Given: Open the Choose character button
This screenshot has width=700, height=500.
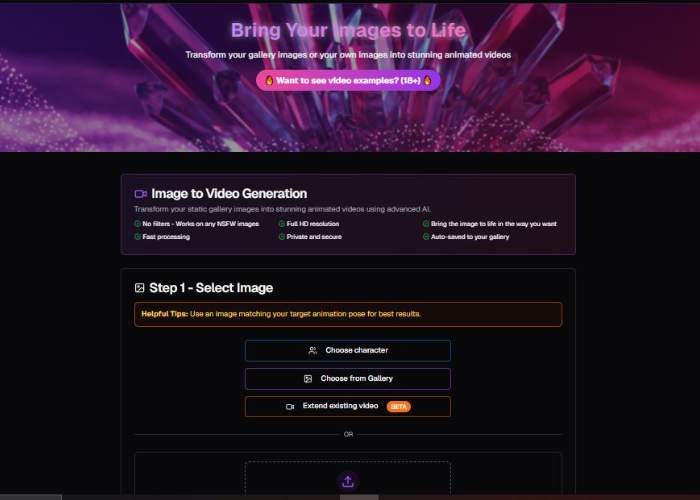Looking at the screenshot, I should click(x=348, y=350).
